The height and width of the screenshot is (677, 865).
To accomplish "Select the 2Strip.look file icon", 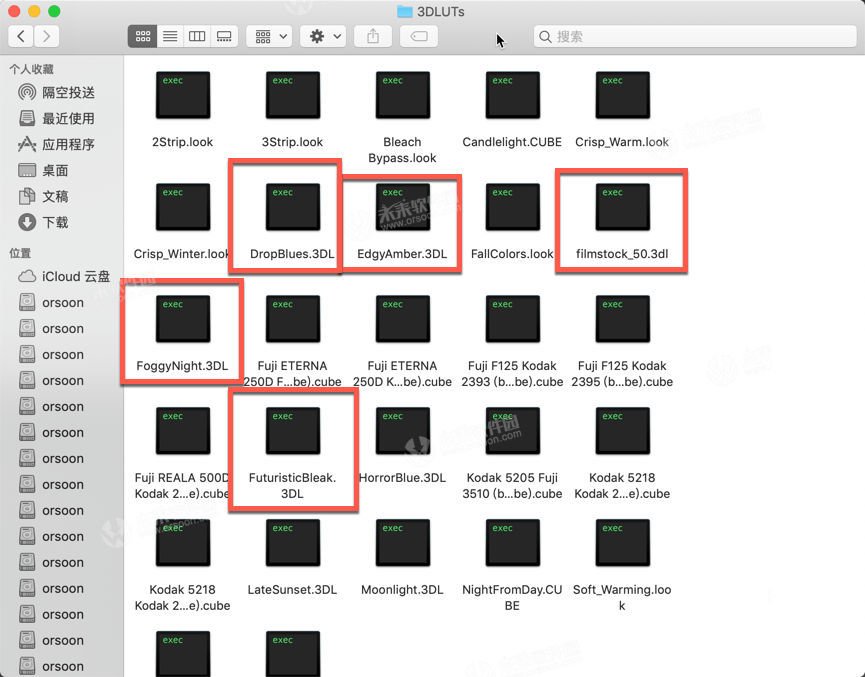I will pyautogui.click(x=183, y=95).
